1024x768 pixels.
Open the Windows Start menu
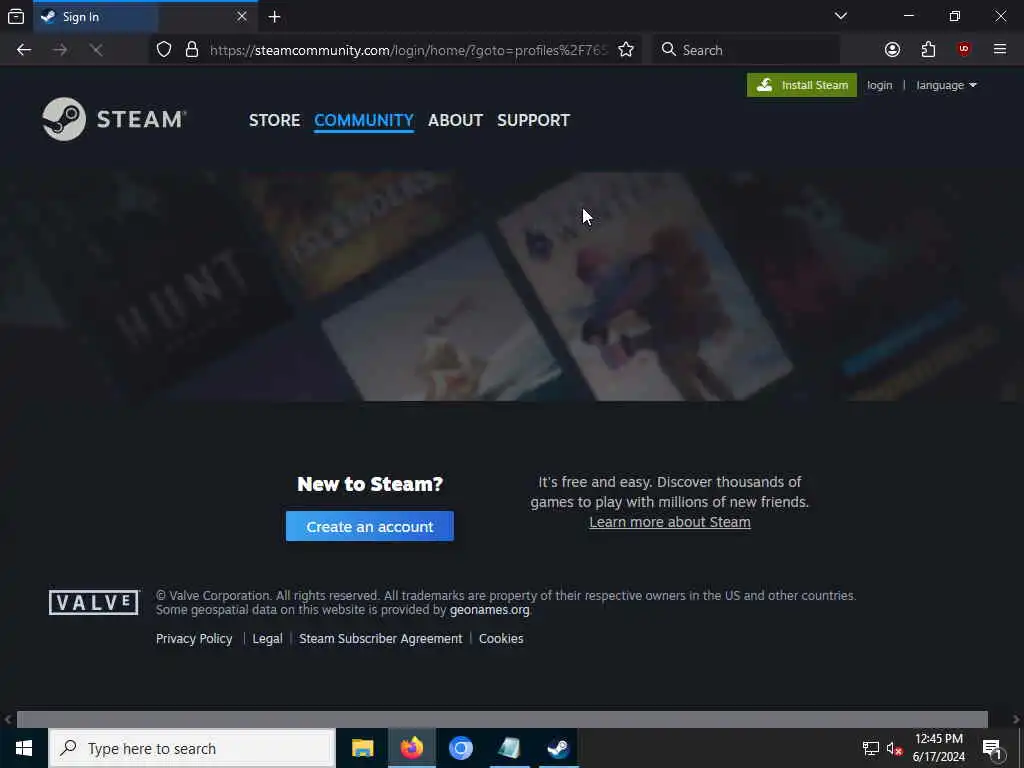24,748
